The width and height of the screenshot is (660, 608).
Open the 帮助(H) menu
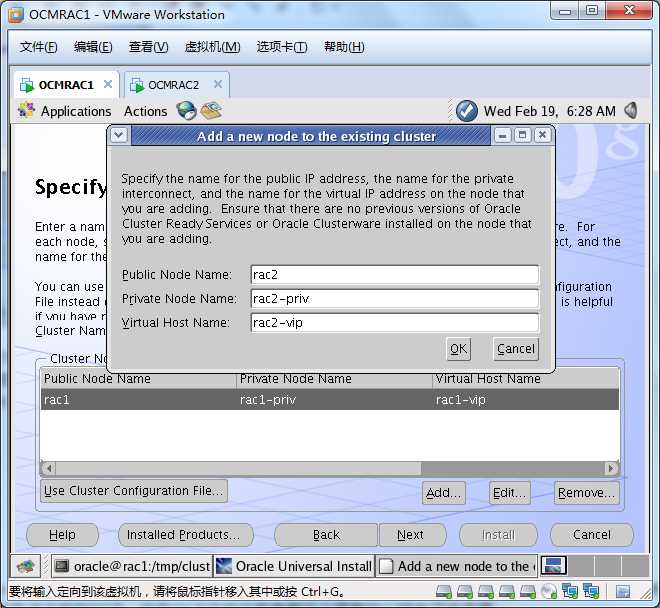pyautogui.click(x=344, y=47)
